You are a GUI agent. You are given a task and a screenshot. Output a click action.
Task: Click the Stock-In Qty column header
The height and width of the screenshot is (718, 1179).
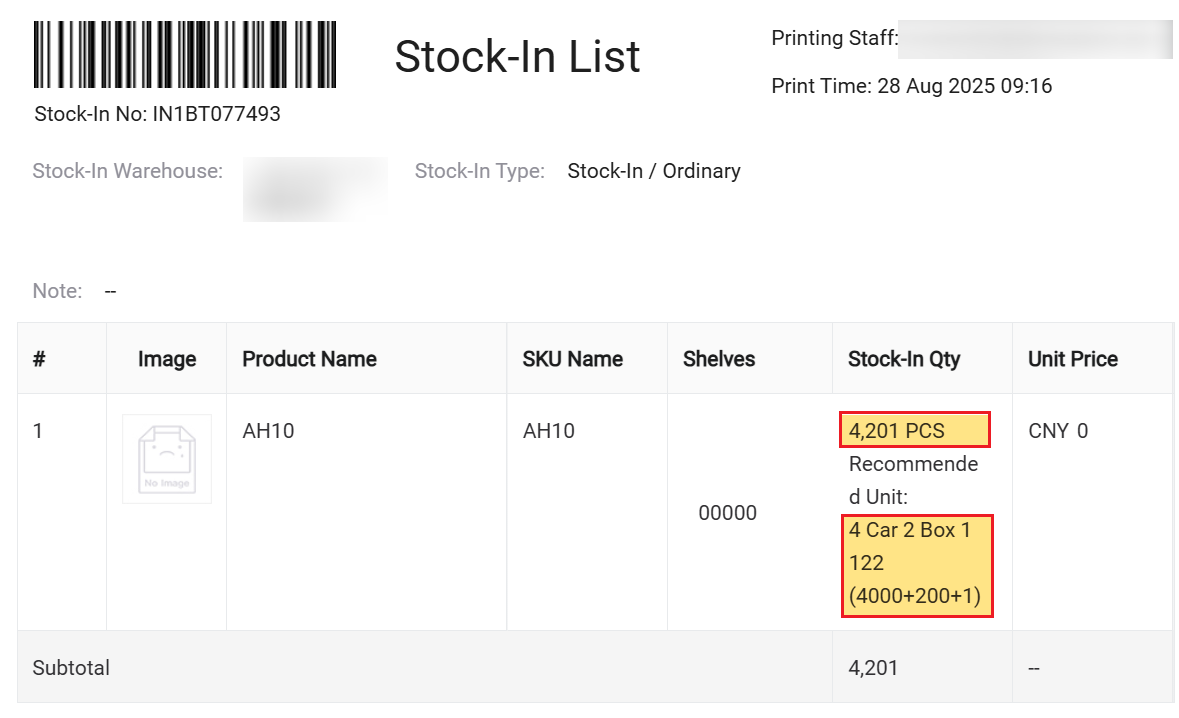[904, 359]
